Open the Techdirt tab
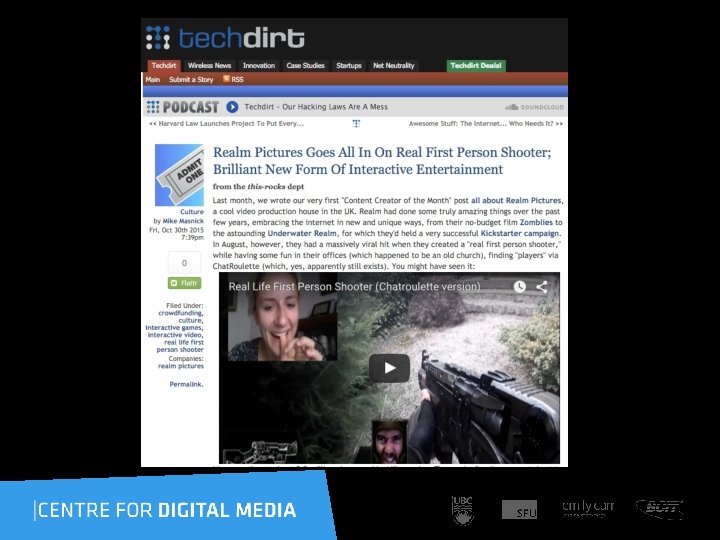720x540 pixels. point(164,66)
